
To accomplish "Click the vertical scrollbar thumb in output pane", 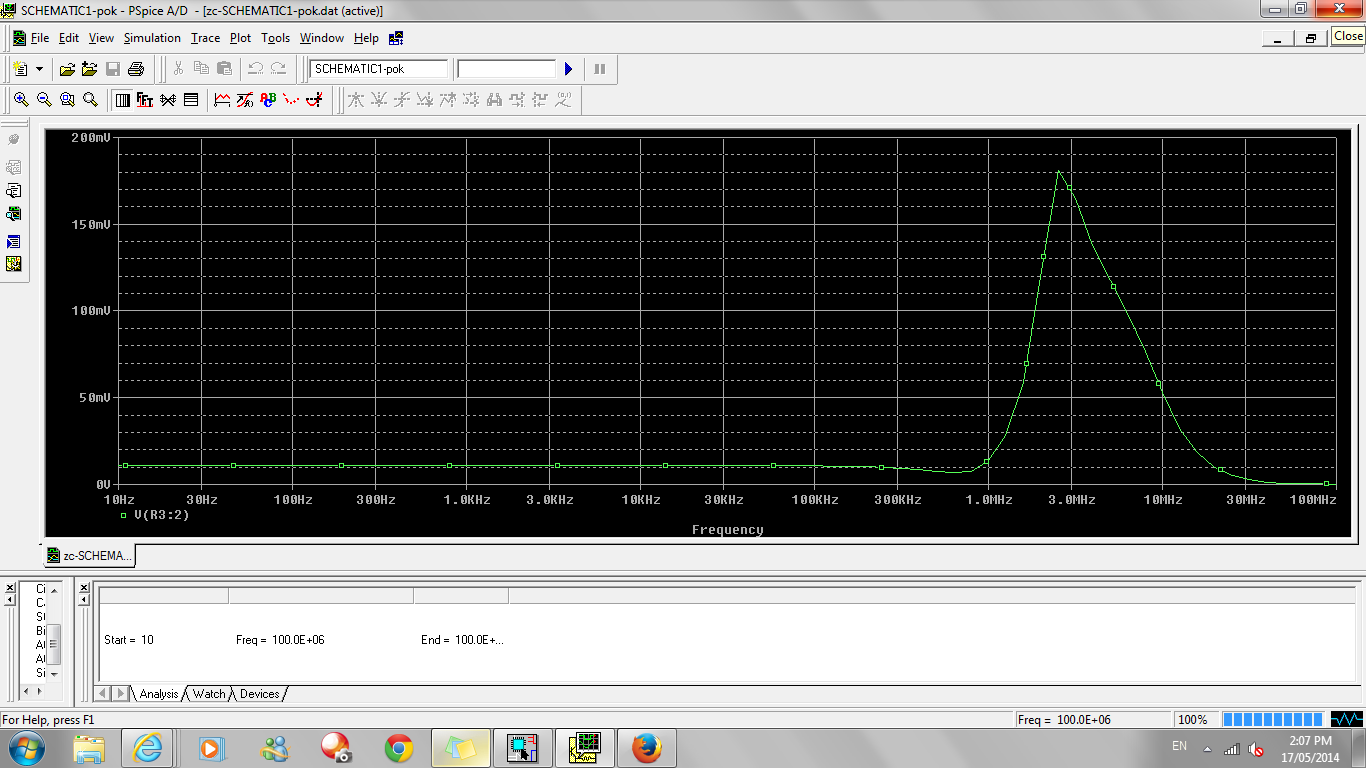I will click(x=55, y=644).
